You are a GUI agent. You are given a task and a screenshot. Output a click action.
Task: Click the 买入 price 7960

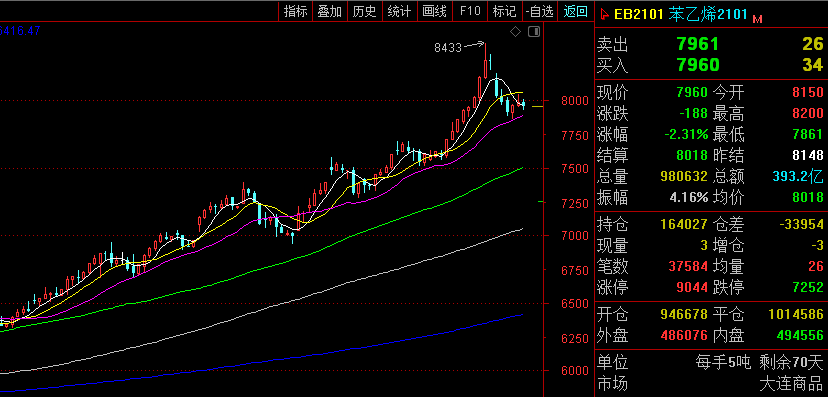[x=698, y=65]
